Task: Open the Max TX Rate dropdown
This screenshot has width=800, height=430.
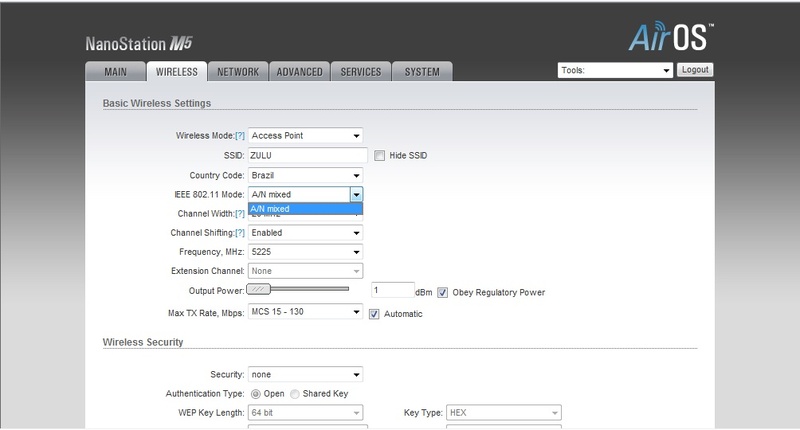Action: [x=305, y=312]
